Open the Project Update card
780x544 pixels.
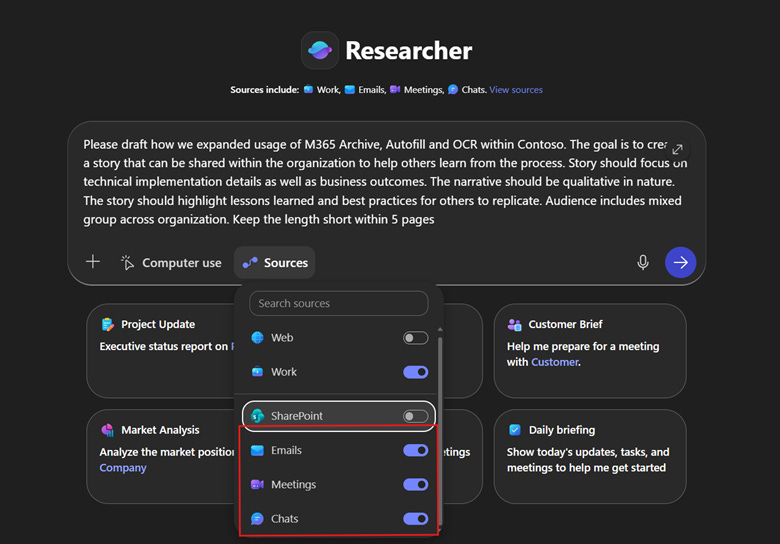(x=162, y=351)
